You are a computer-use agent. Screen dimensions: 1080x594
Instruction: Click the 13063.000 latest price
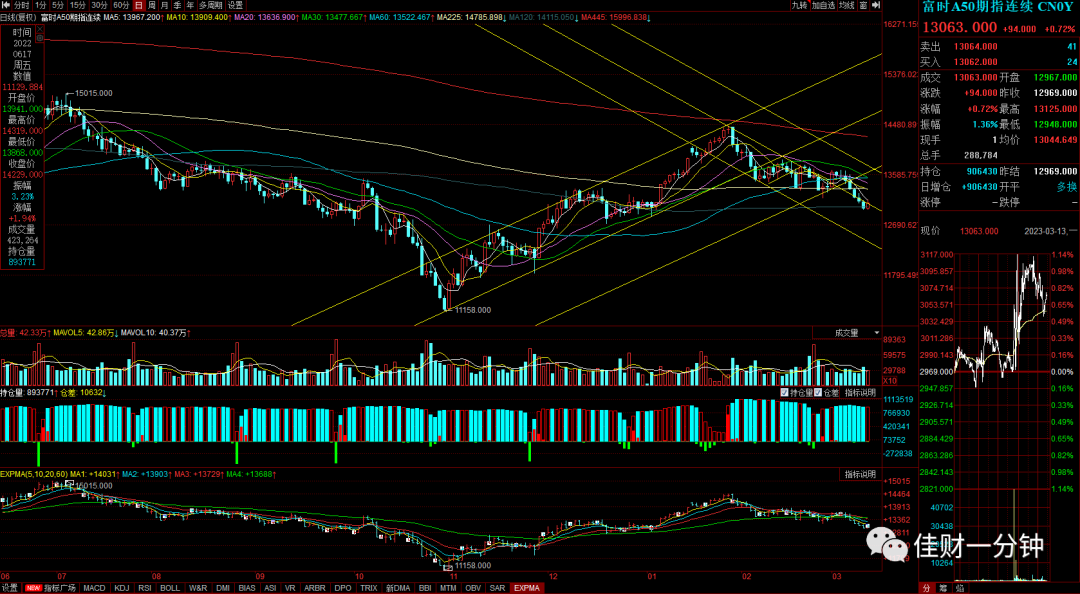coord(959,27)
